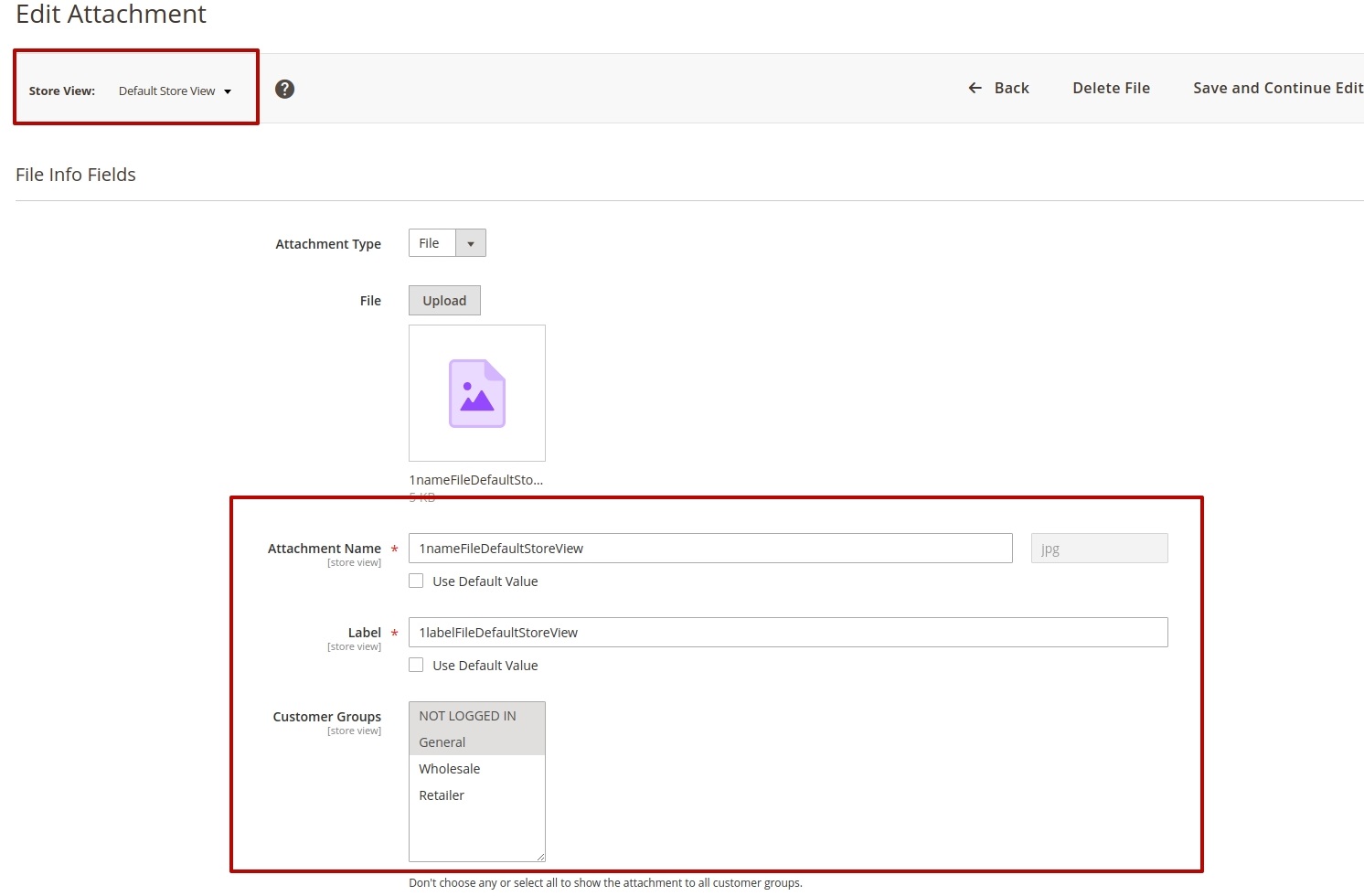Click the Attachment Name text field
1364x896 pixels.
pos(709,549)
